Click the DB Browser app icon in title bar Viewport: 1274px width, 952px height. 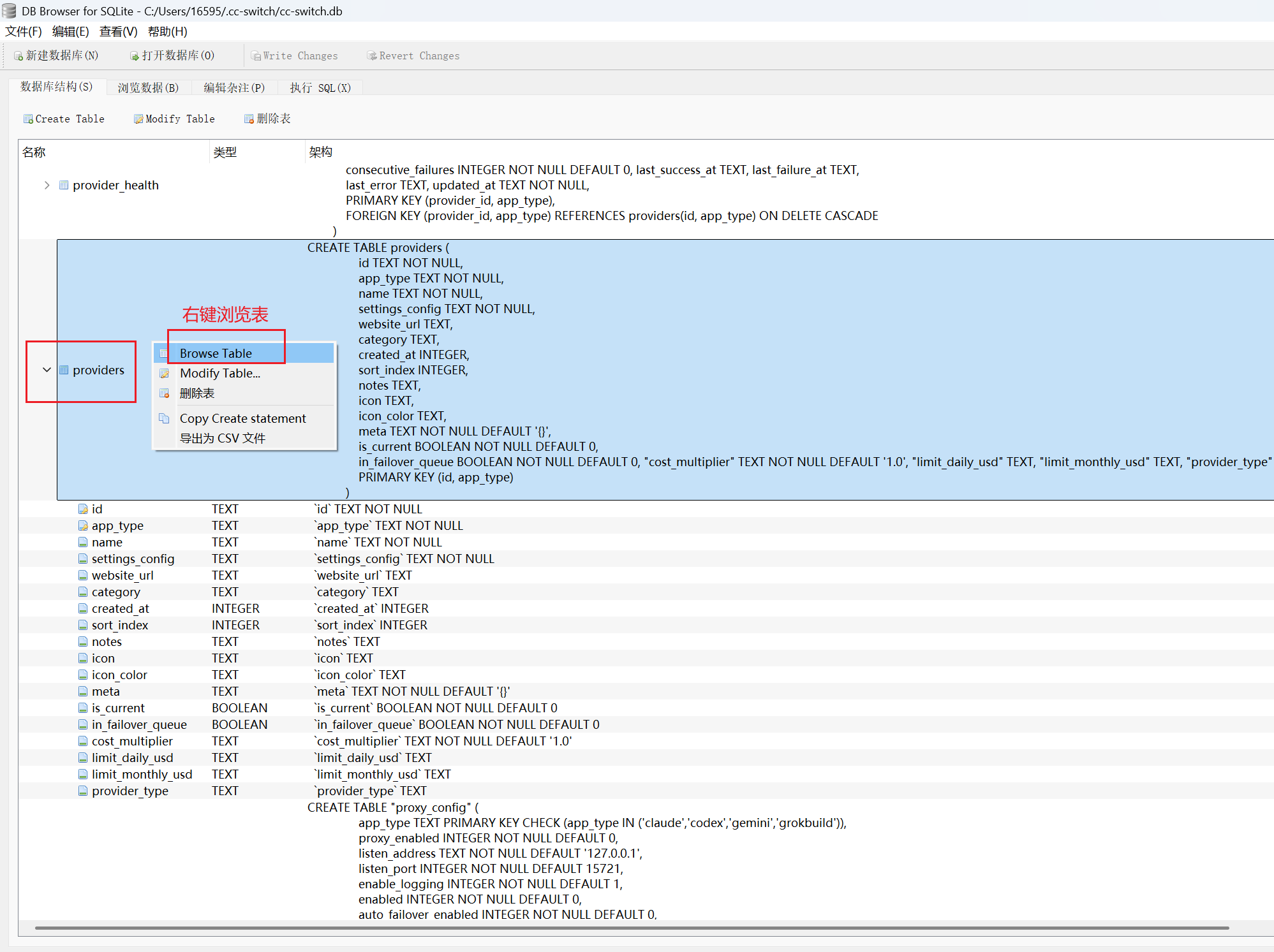click(x=9, y=11)
